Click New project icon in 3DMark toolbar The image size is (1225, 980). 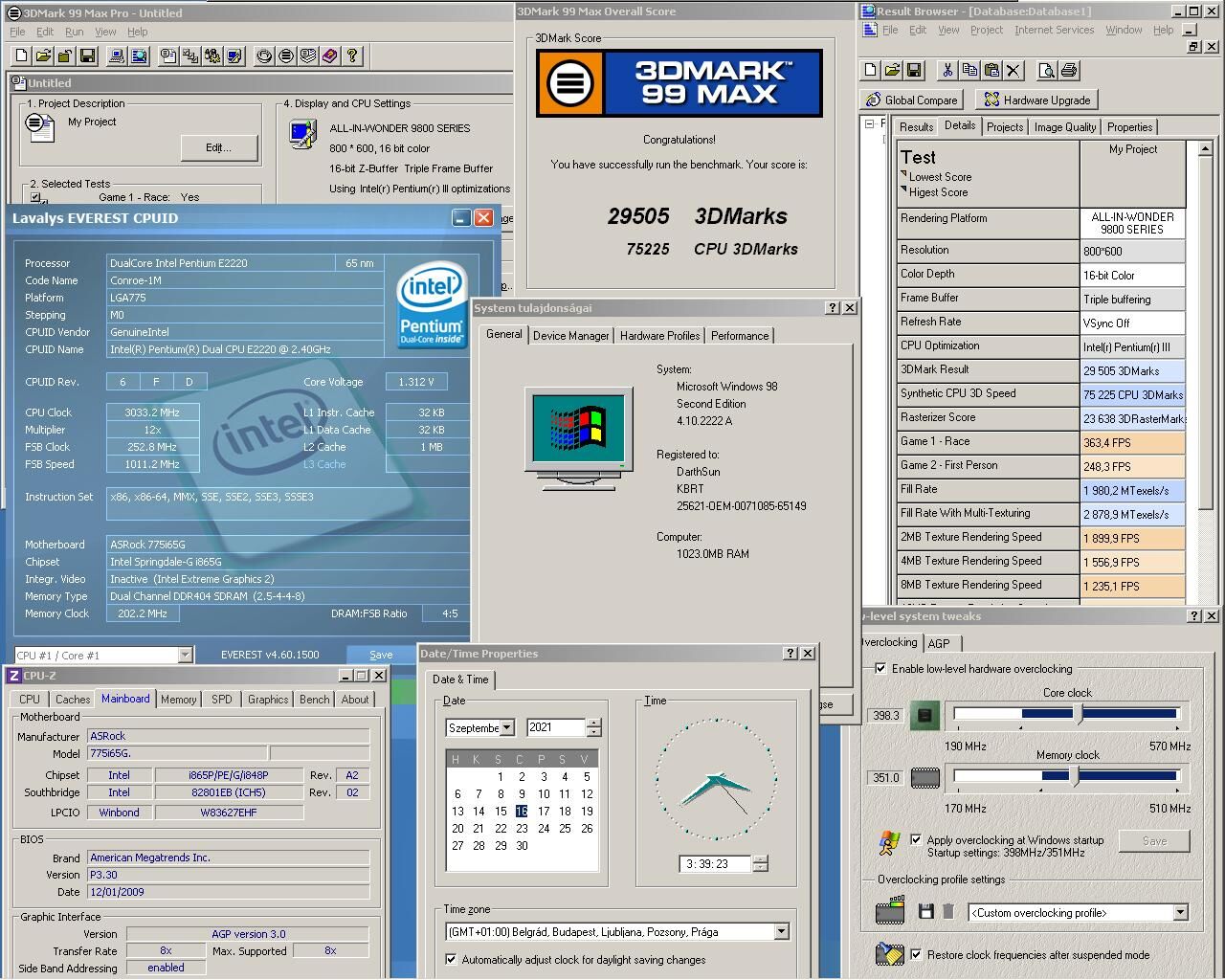(x=22, y=56)
